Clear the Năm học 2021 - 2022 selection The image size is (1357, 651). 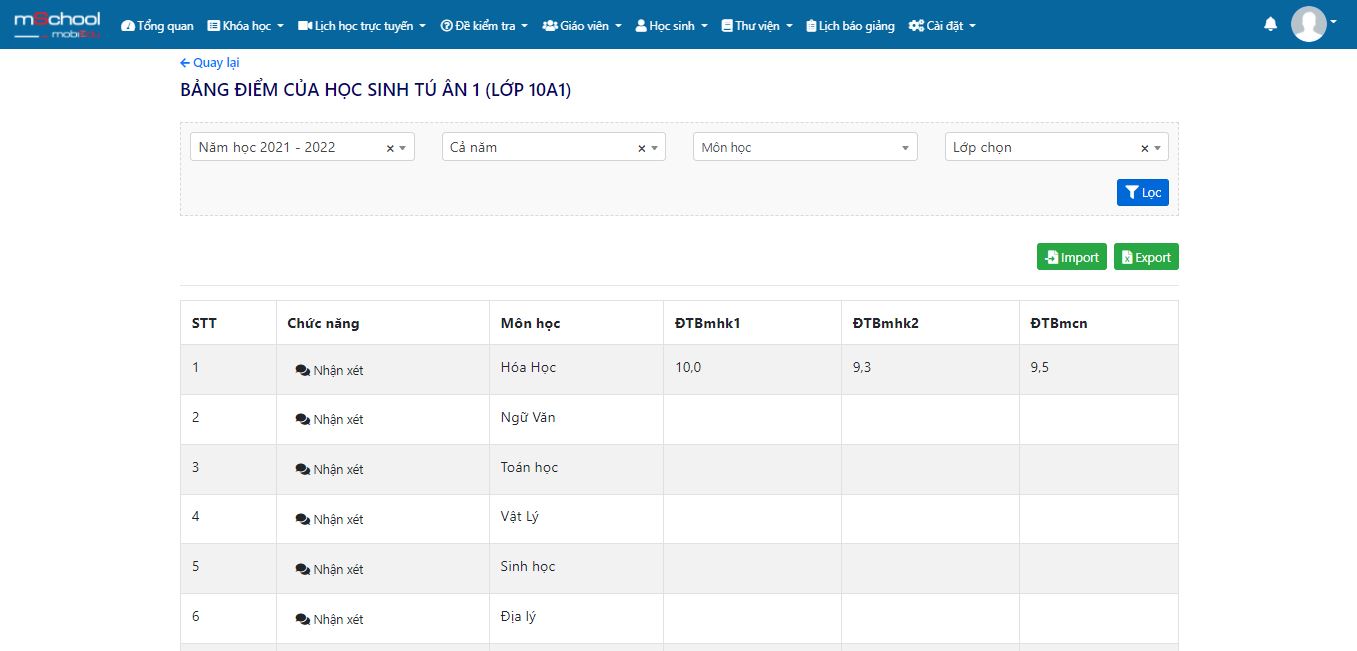(390, 148)
